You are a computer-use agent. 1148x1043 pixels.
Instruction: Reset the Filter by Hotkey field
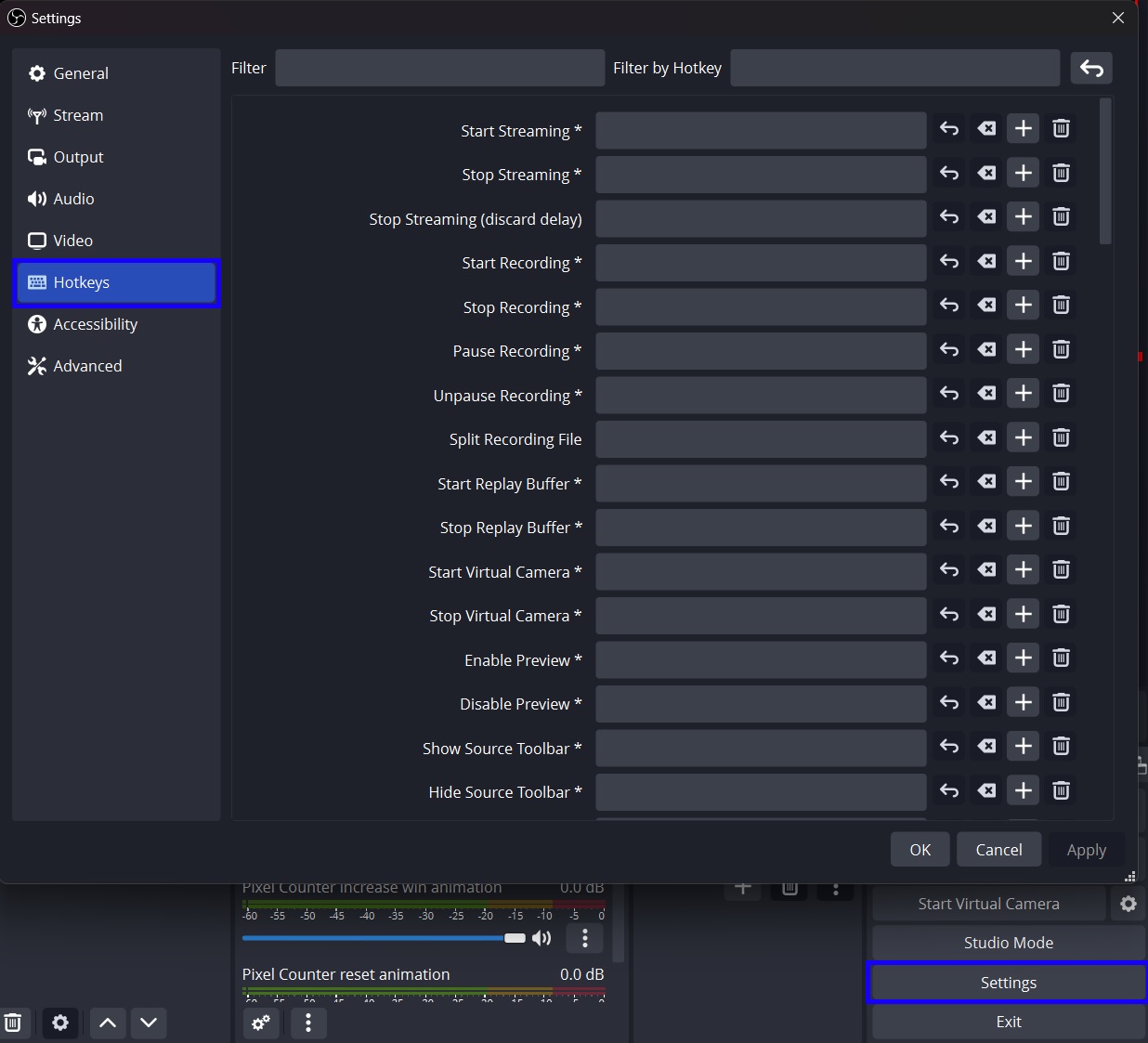pos(1091,68)
